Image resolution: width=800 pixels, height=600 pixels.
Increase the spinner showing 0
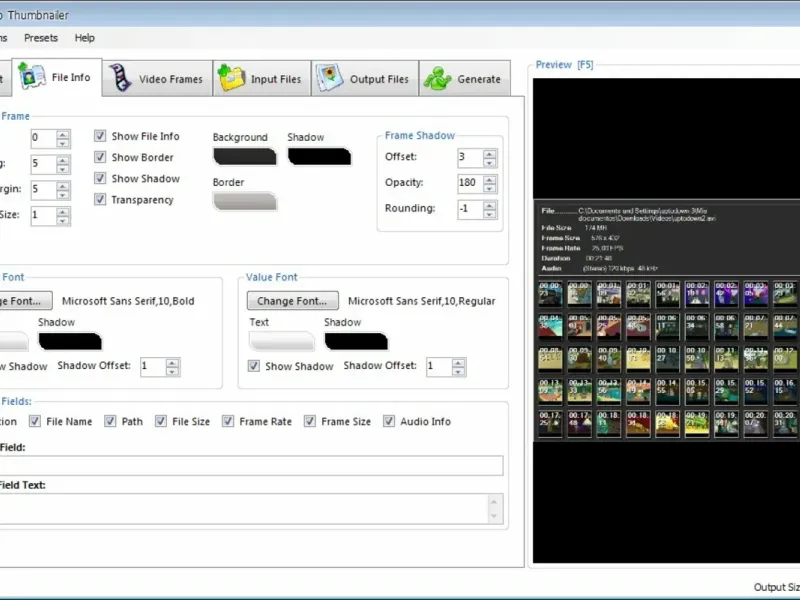click(63, 135)
